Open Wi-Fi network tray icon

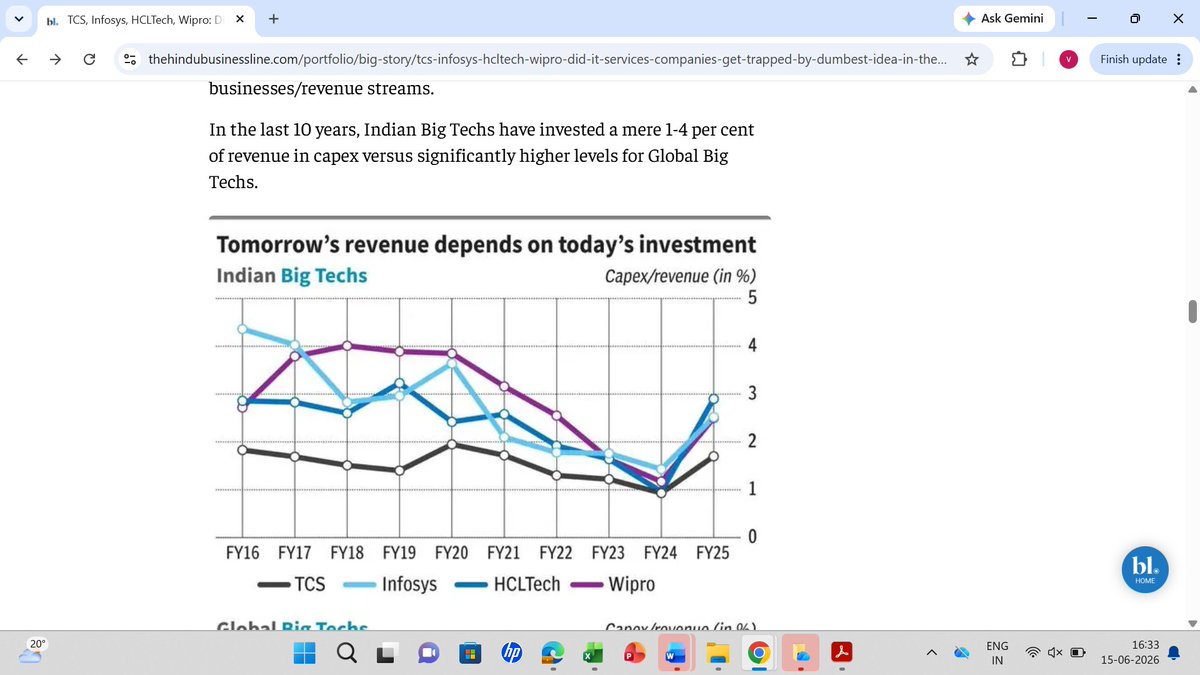[x=1033, y=653]
